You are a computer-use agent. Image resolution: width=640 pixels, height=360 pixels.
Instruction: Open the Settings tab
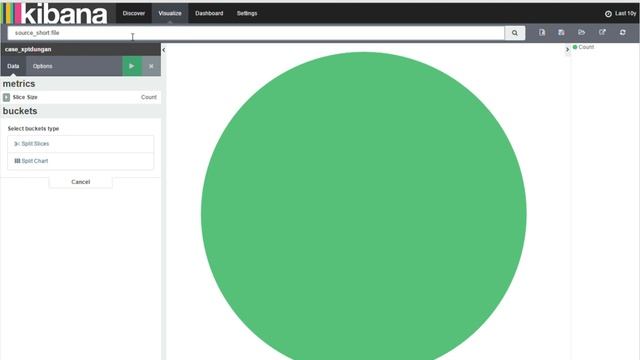click(x=247, y=13)
